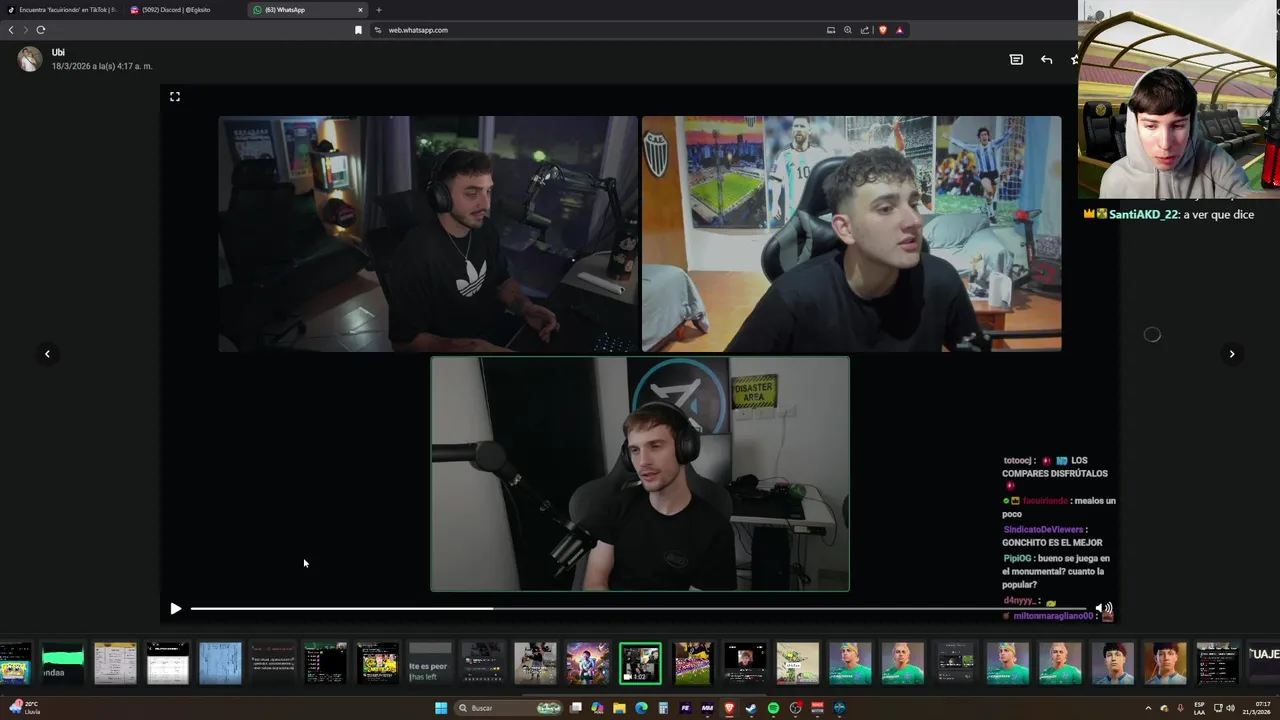Mute the video volume speaker icon

[1103, 608]
